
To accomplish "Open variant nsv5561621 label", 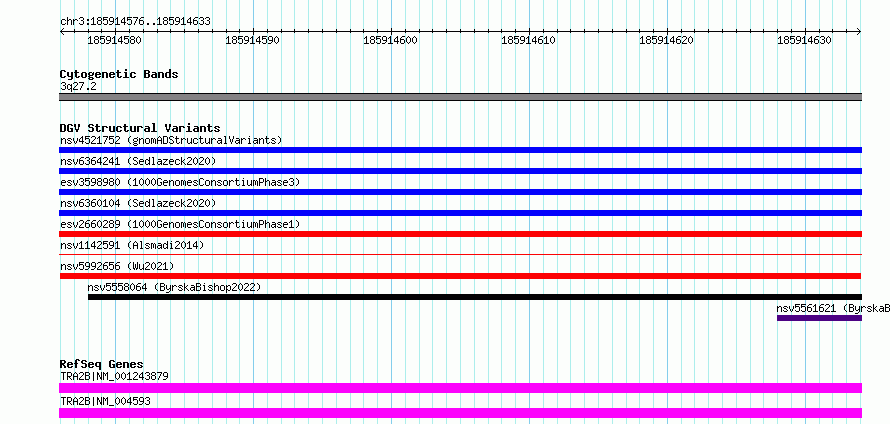I will (833, 308).
